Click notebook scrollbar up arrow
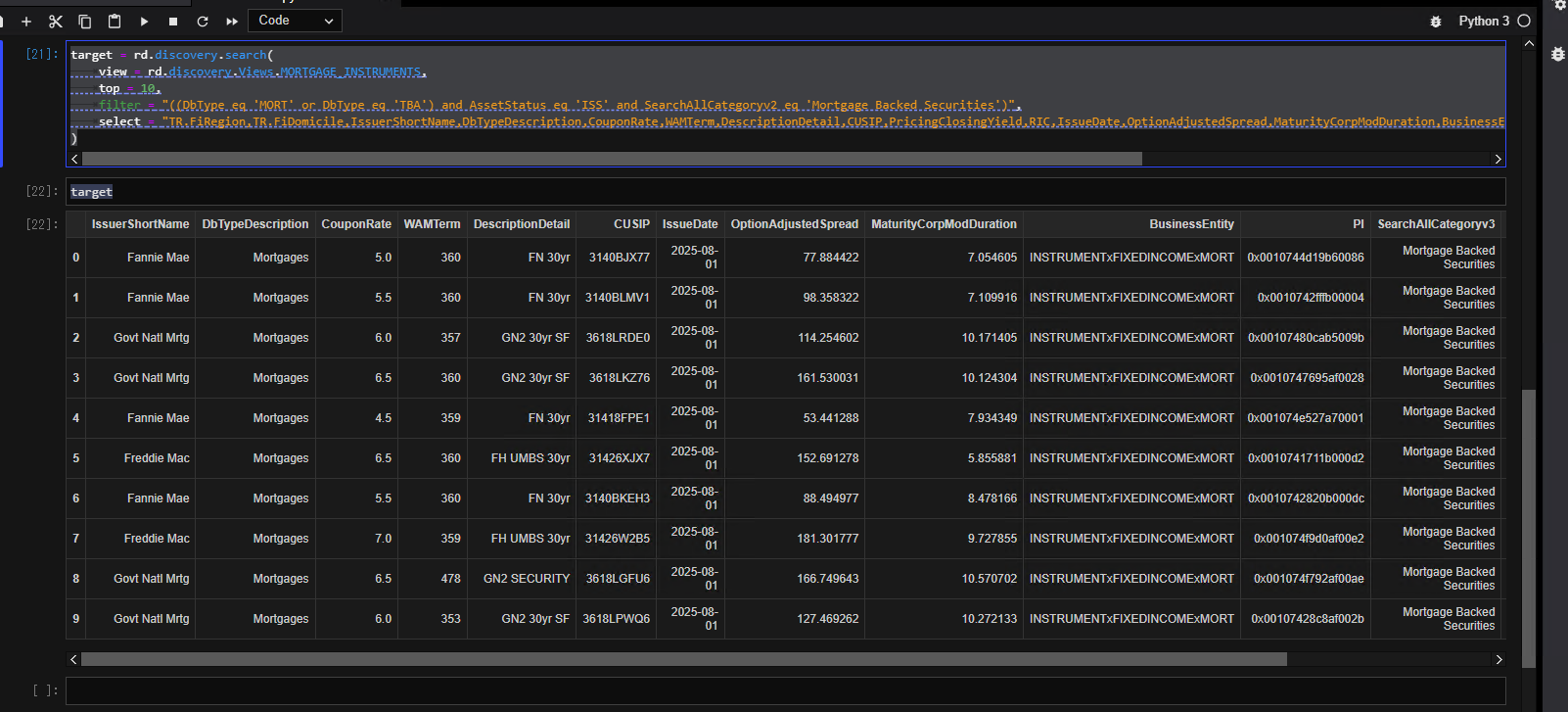The image size is (1568, 712). click(1529, 44)
